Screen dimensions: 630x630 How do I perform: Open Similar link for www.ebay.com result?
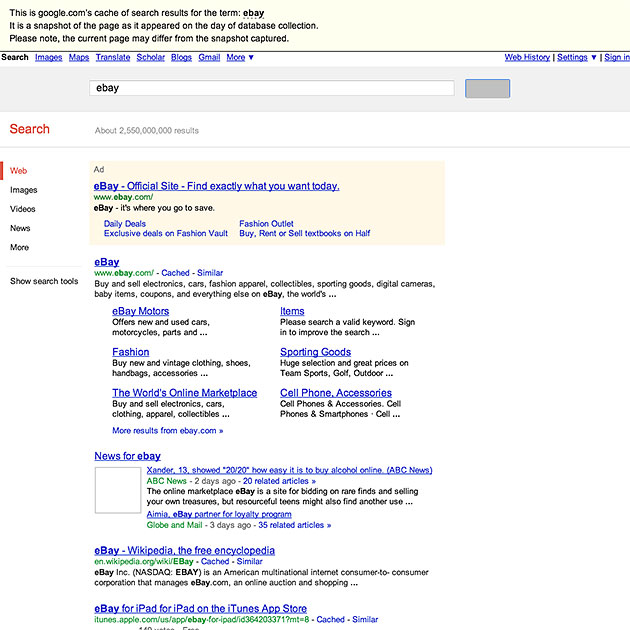coord(210,273)
